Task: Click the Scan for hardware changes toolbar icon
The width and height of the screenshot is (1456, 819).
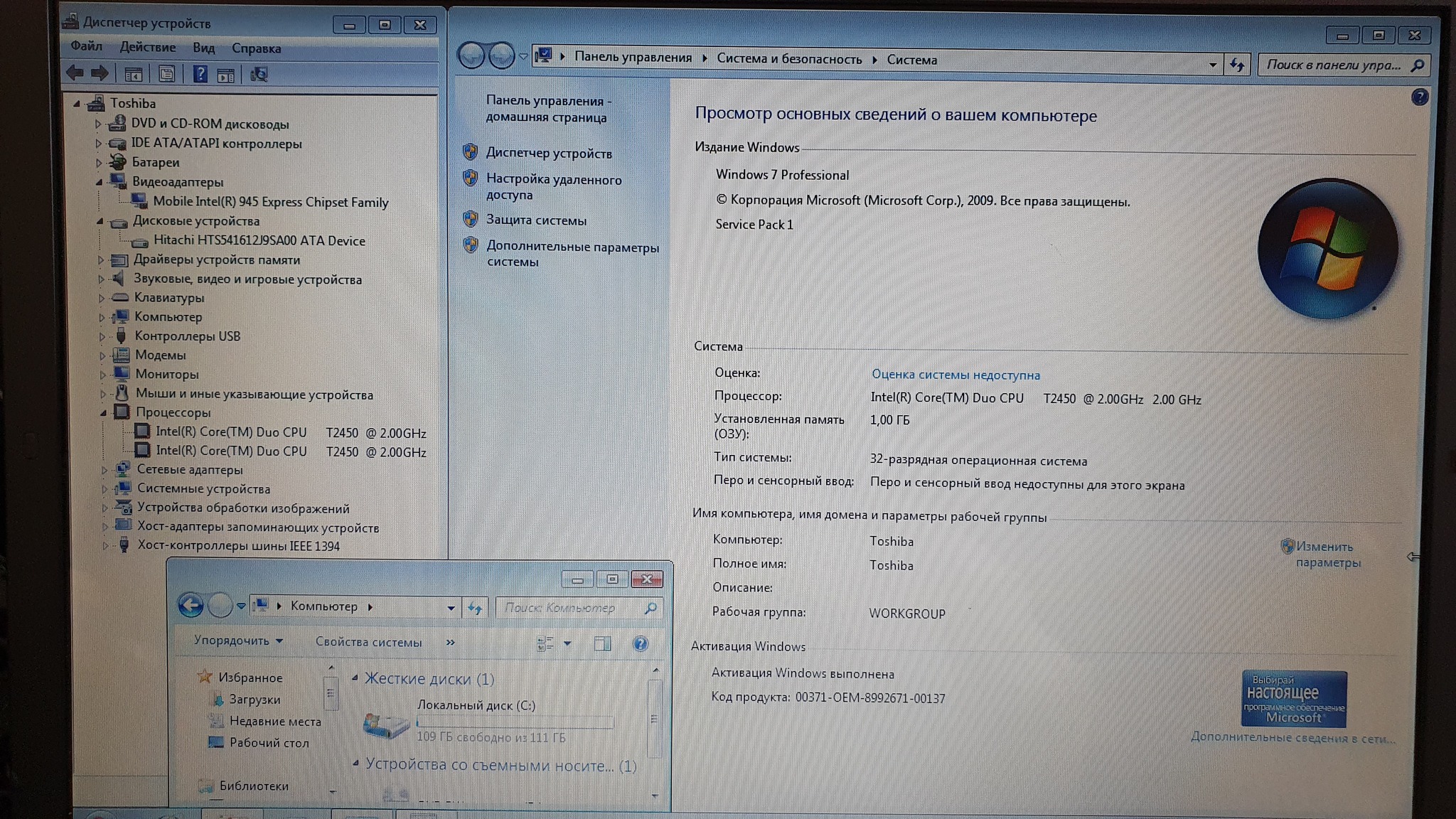Action: pos(259,75)
